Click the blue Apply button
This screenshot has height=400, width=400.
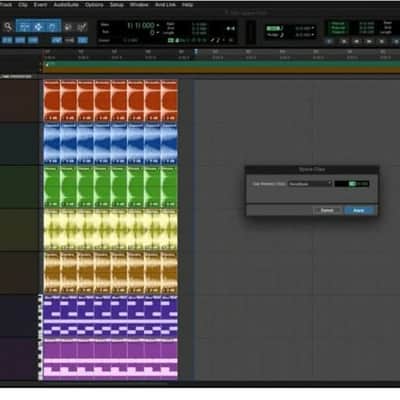tap(359, 210)
